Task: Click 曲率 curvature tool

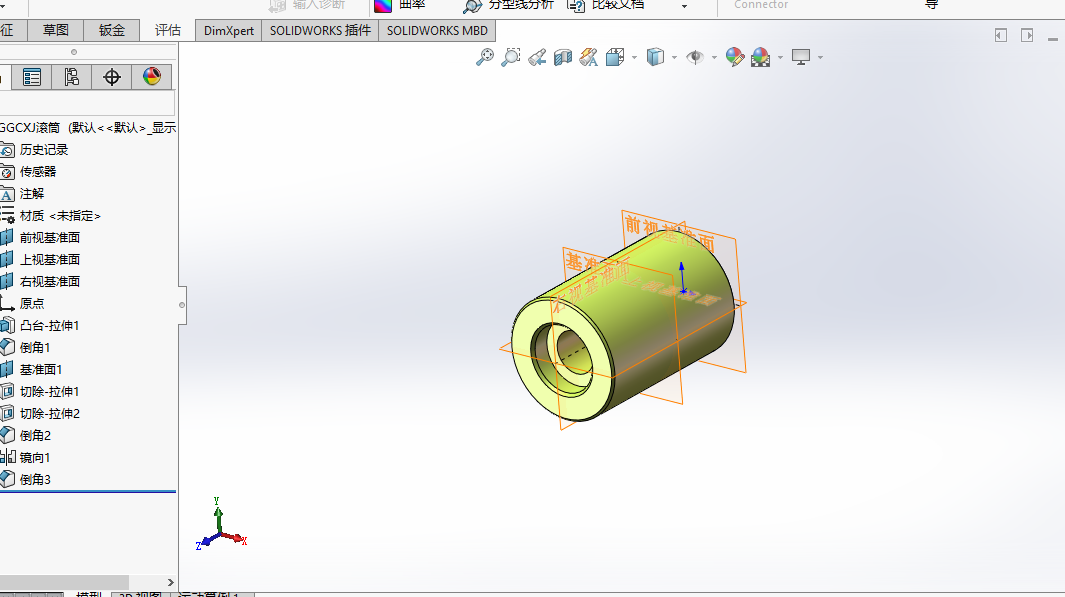Action: click(x=399, y=5)
